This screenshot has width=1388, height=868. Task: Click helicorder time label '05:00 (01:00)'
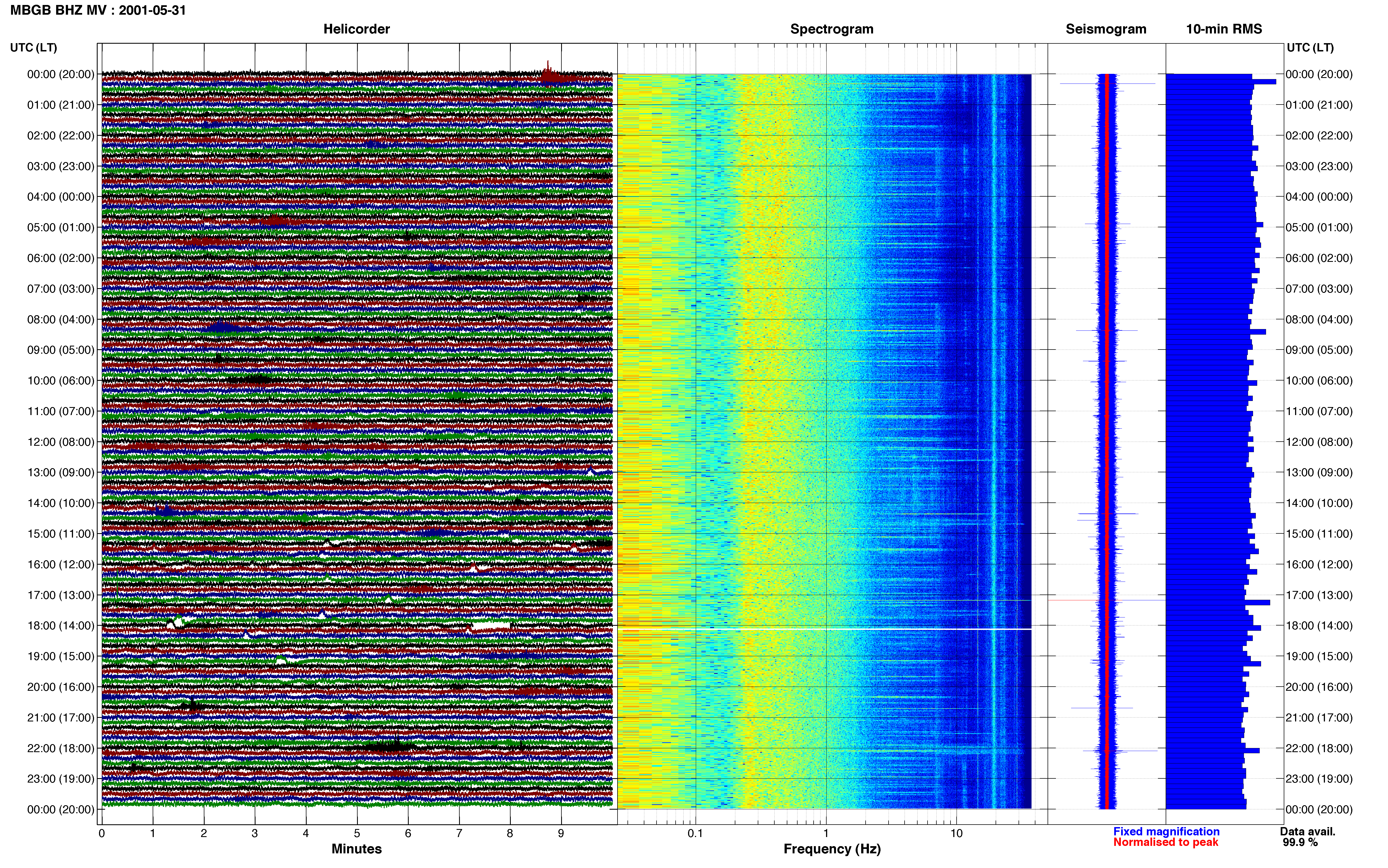point(61,227)
